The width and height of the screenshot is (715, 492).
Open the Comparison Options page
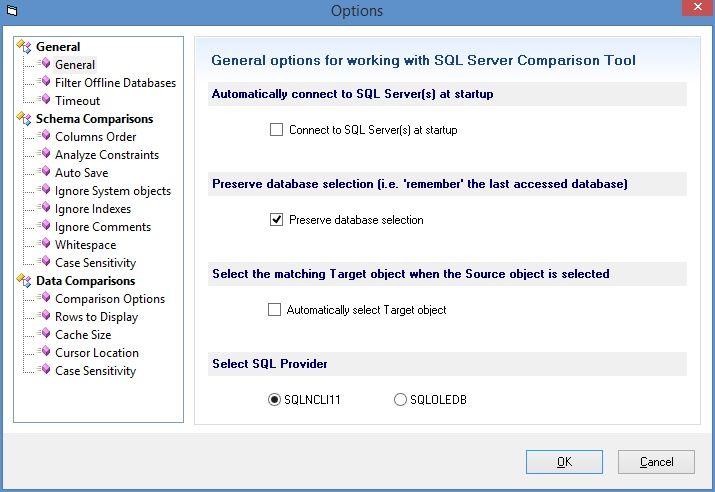pos(110,299)
